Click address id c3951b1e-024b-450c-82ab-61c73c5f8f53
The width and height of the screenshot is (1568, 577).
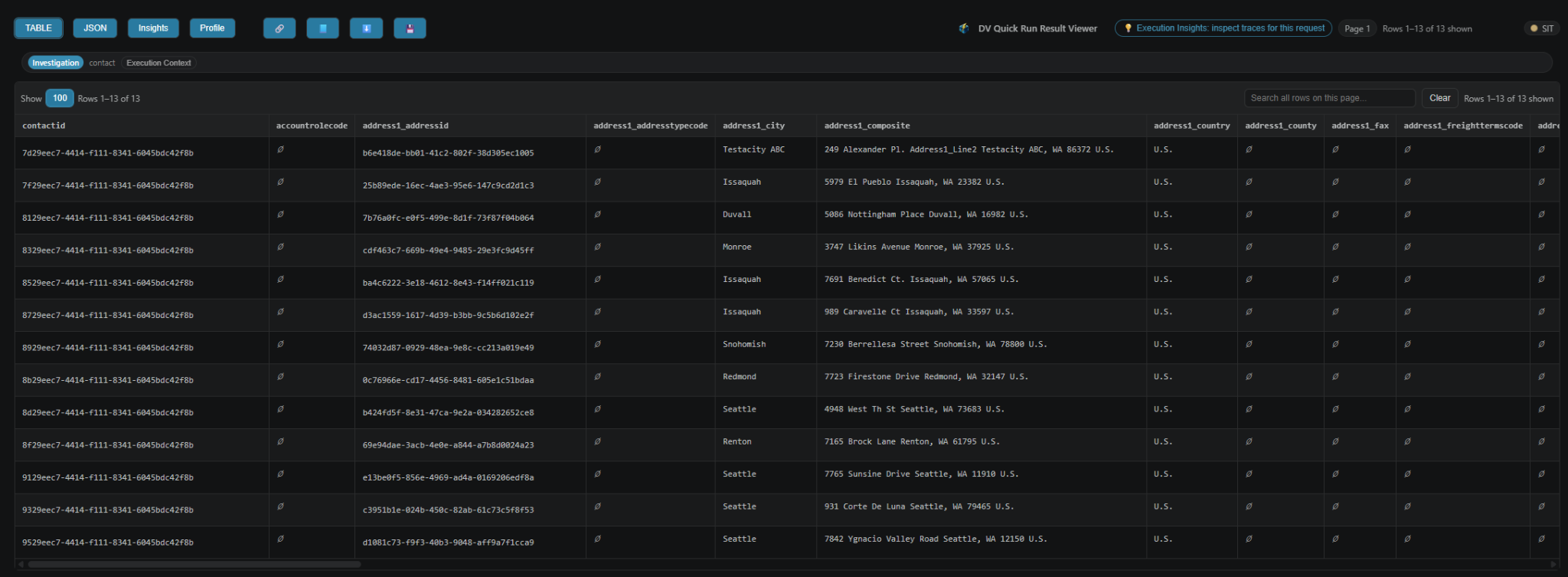[x=448, y=510]
